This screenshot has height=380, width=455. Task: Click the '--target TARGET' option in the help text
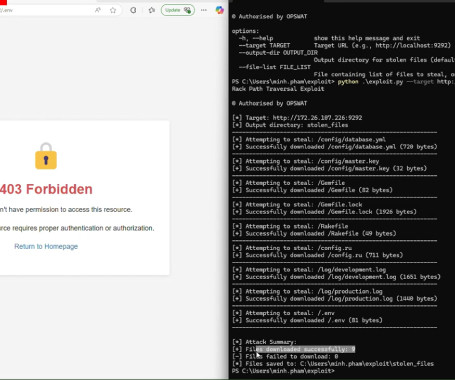click(265, 45)
